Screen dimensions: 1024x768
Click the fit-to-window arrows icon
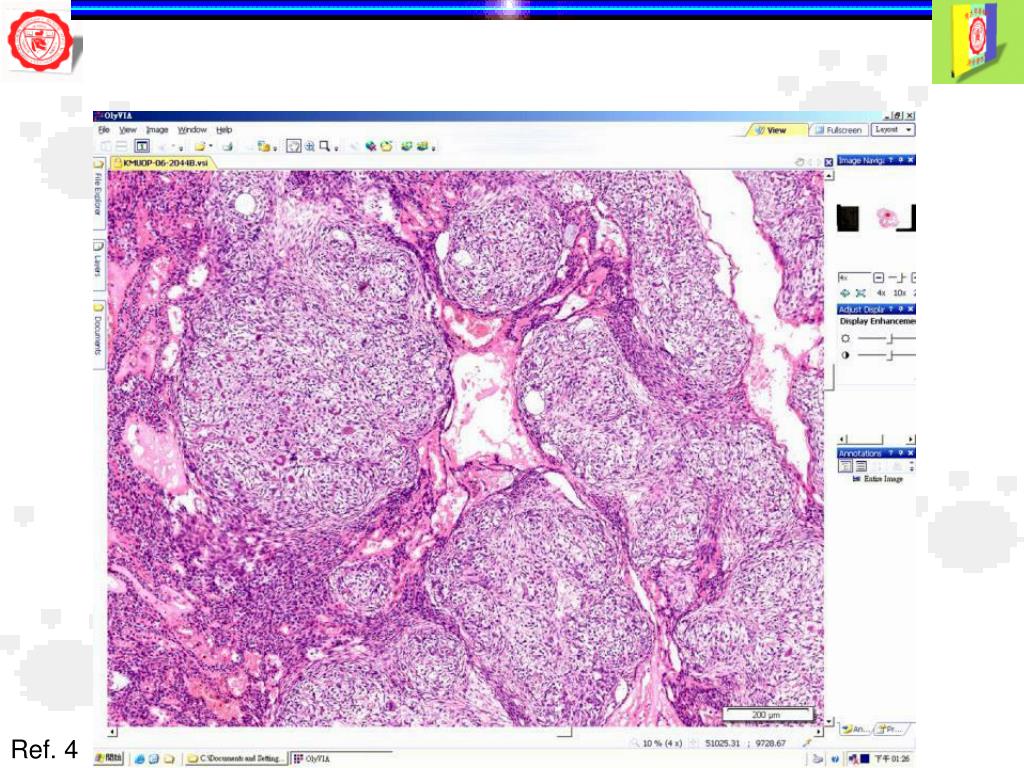click(x=861, y=293)
